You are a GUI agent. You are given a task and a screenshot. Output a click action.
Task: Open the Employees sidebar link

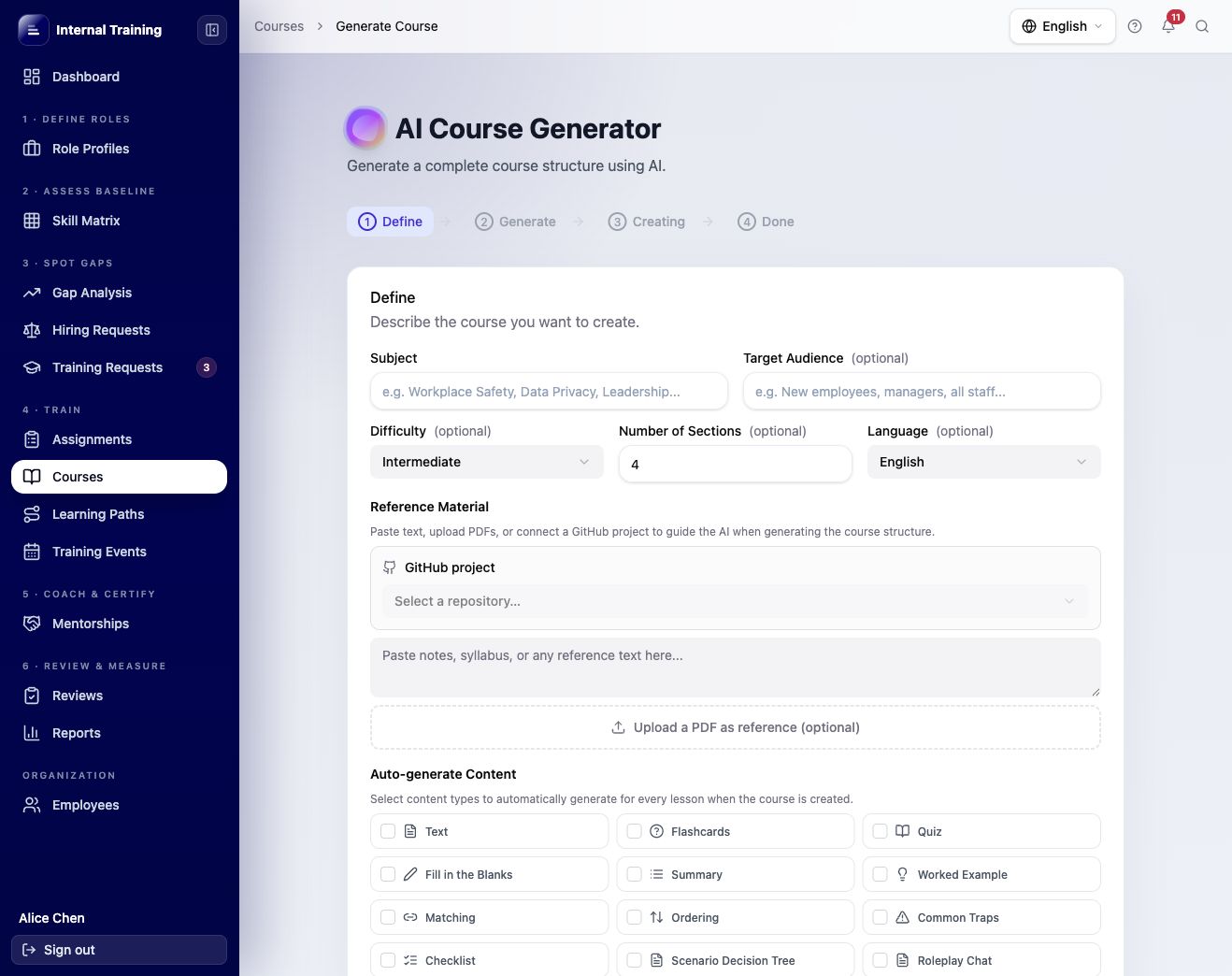pos(119,805)
